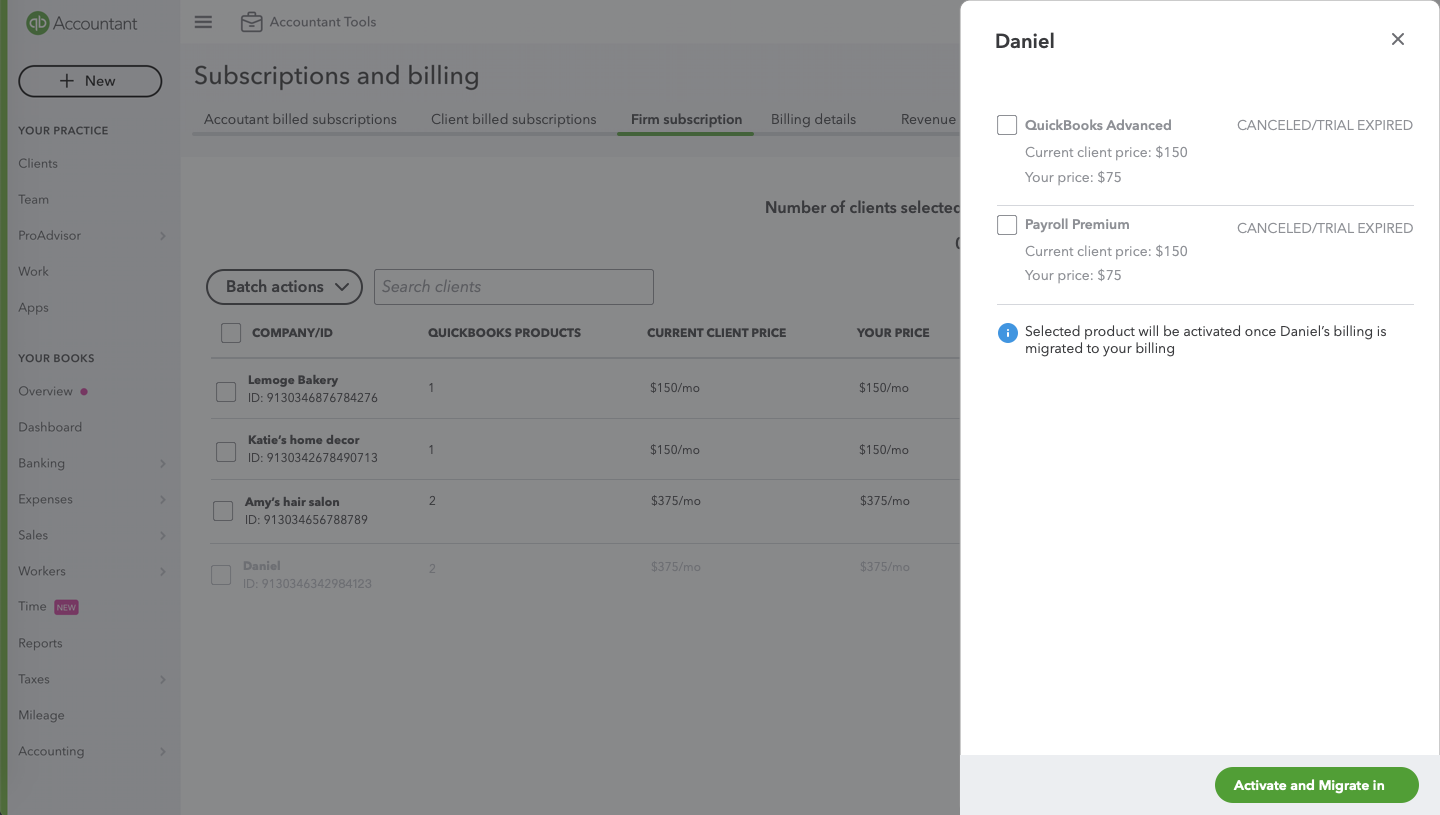The width and height of the screenshot is (1440, 815).
Task: Click the New button
Action: pyautogui.click(x=90, y=81)
